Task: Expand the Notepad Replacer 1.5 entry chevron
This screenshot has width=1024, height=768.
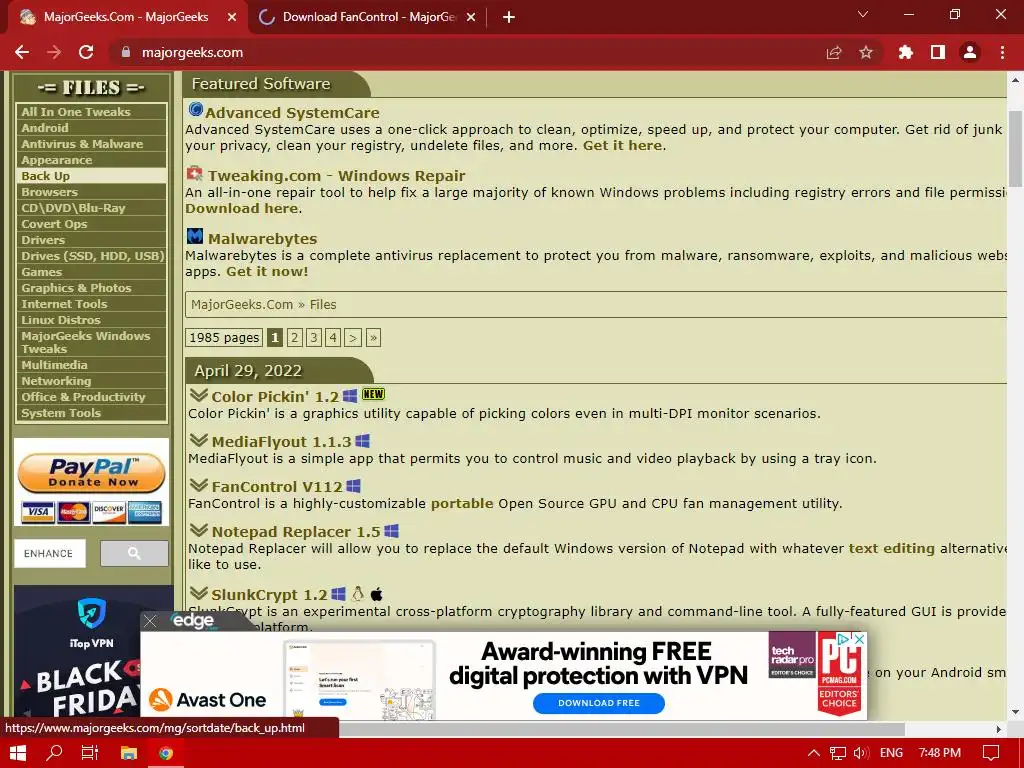Action: point(199,530)
